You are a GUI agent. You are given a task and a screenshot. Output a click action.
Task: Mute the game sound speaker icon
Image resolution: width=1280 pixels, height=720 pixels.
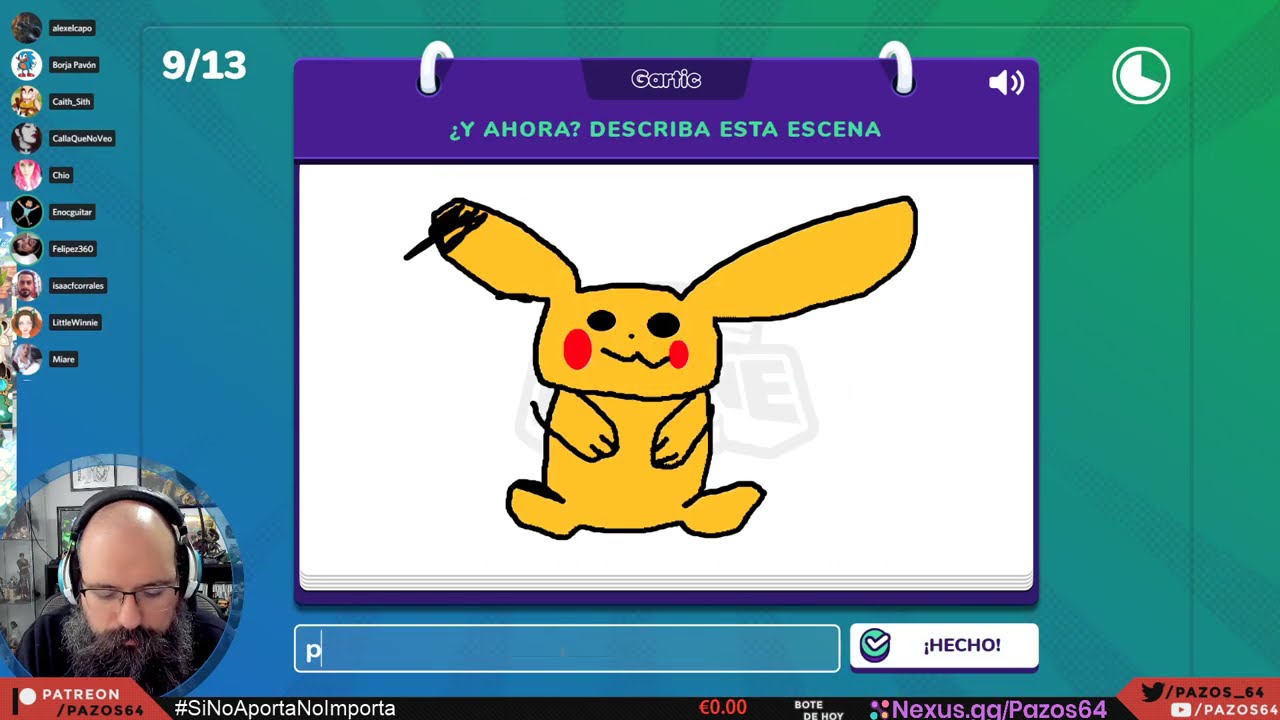(x=1006, y=82)
